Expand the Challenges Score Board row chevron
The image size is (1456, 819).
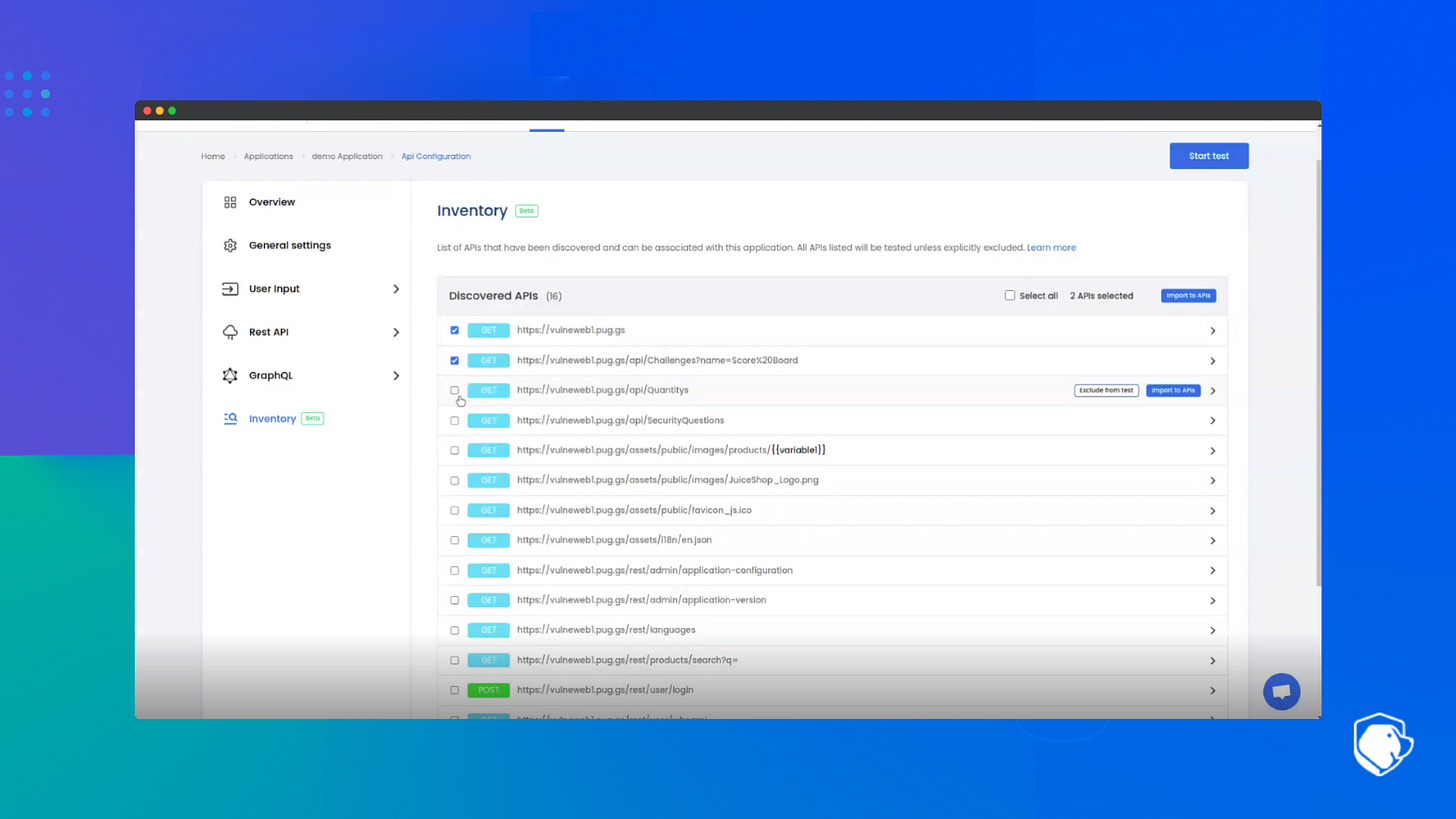[1213, 361]
